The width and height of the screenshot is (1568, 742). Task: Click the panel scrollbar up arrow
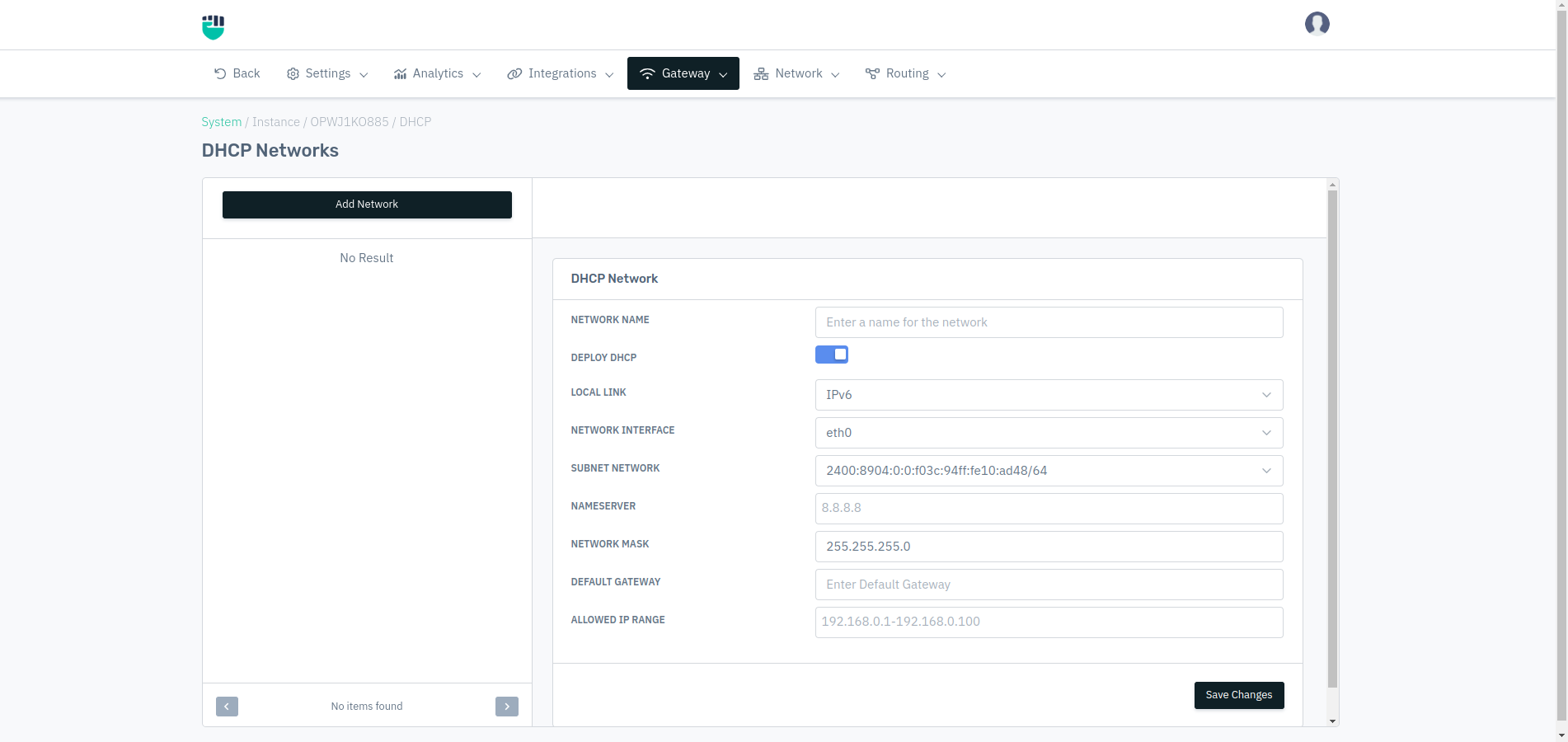click(x=1332, y=185)
